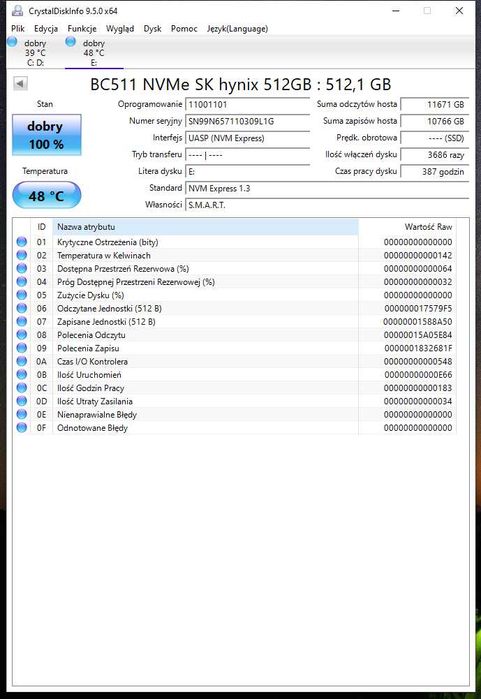The width and height of the screenshot is (481, 699).
Task: Select the status circle for drive C: D:
Action: [x=12, y=42]
